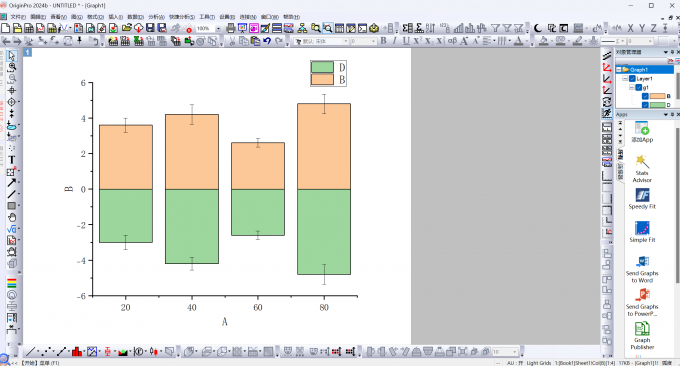
Task: Collapse the g1 group node
Action: click(632, 87)
